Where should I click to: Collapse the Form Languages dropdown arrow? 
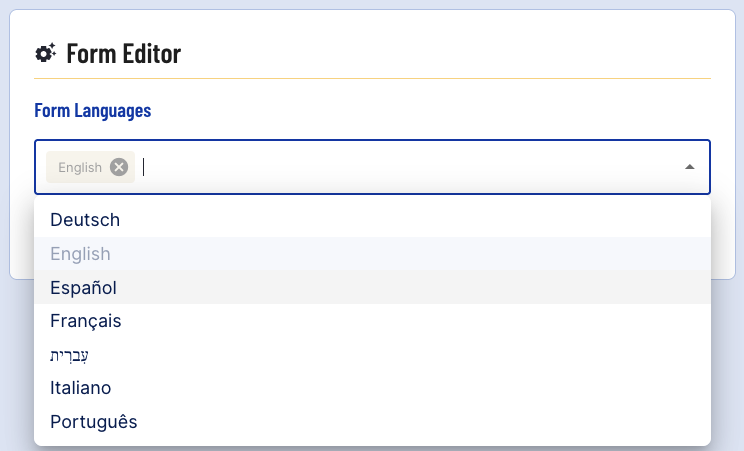(x=689, y=167)
